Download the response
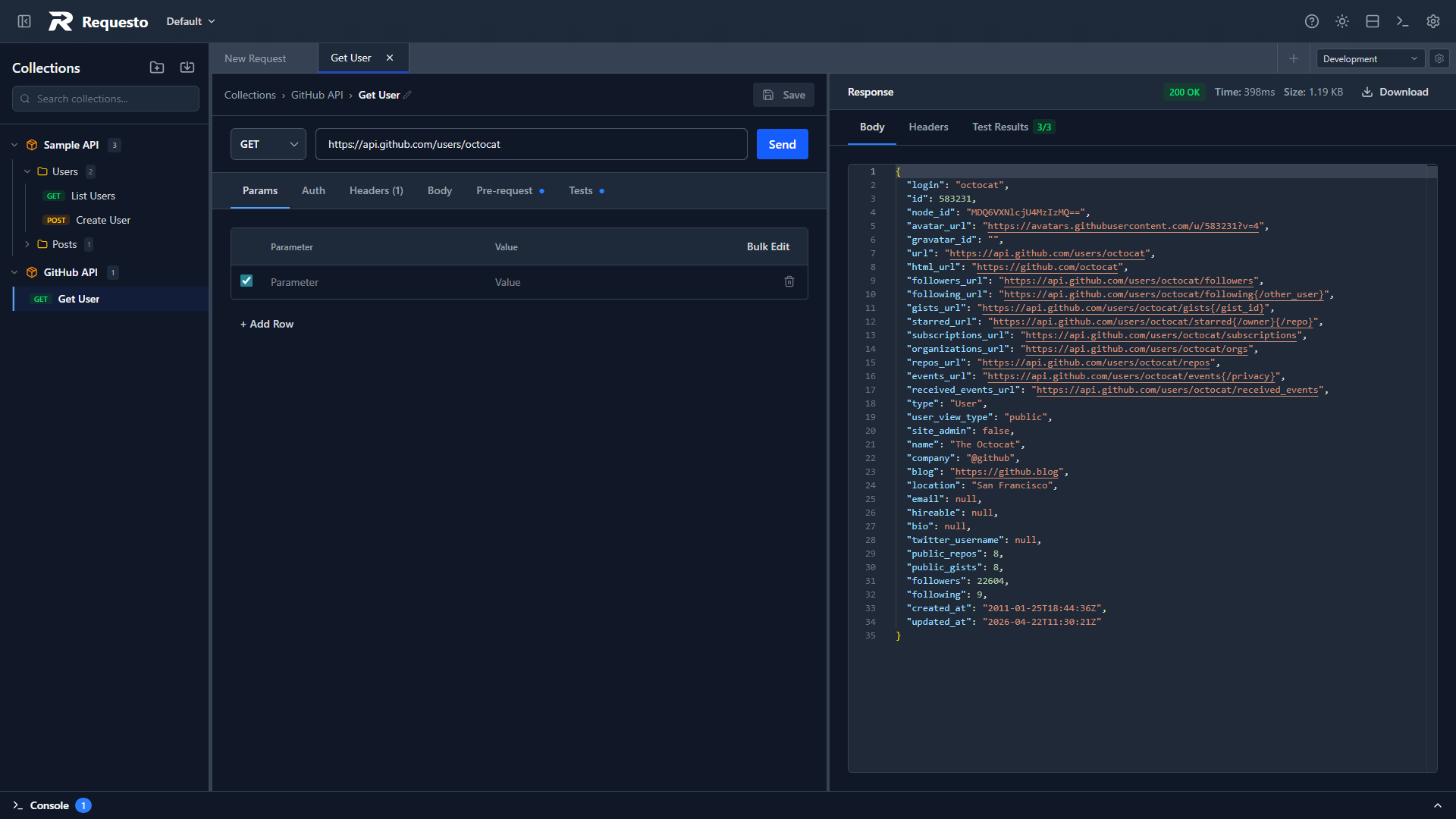1456x819 pixels. (1395, 92)
